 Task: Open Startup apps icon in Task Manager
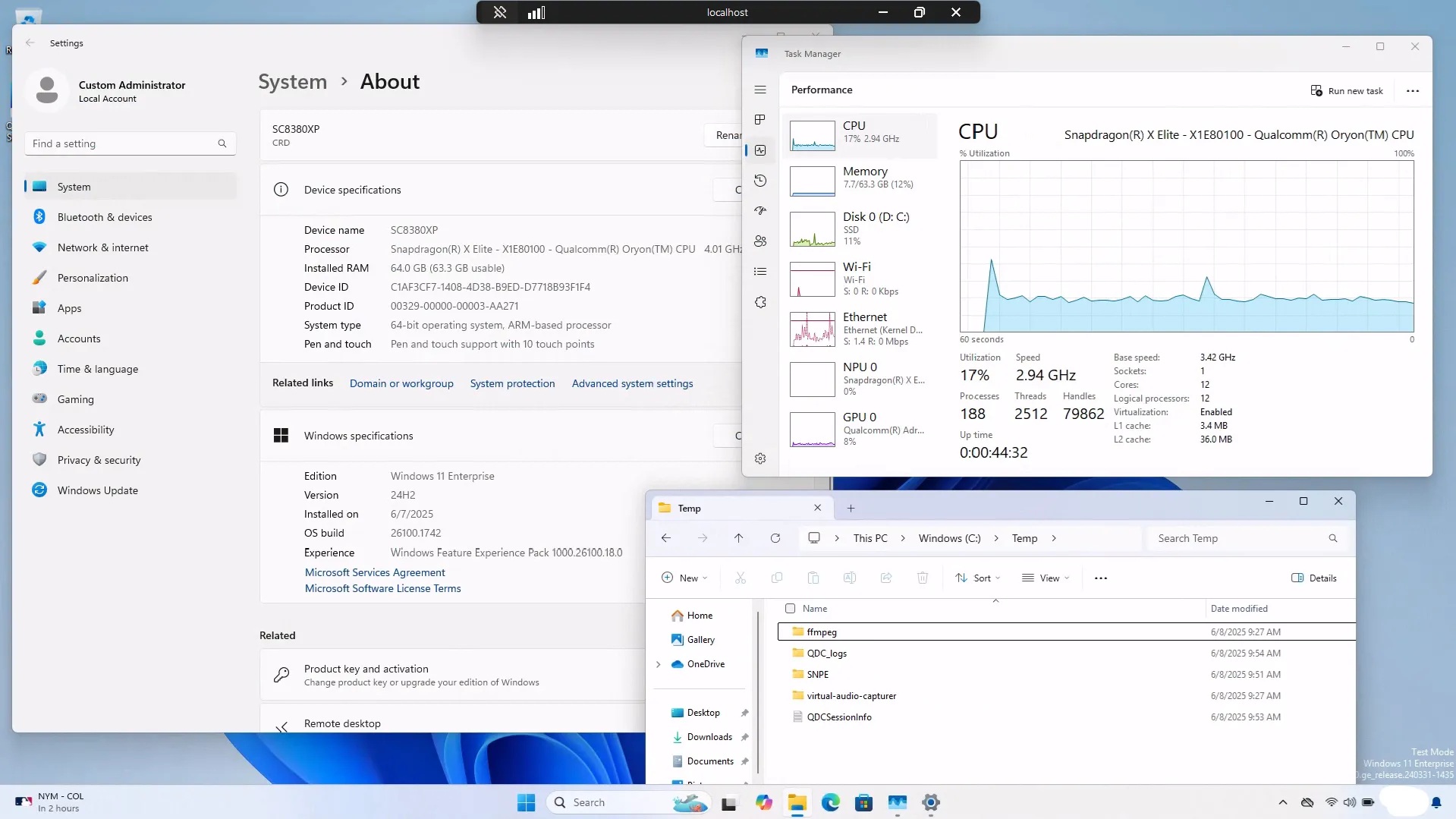[760, 211]
